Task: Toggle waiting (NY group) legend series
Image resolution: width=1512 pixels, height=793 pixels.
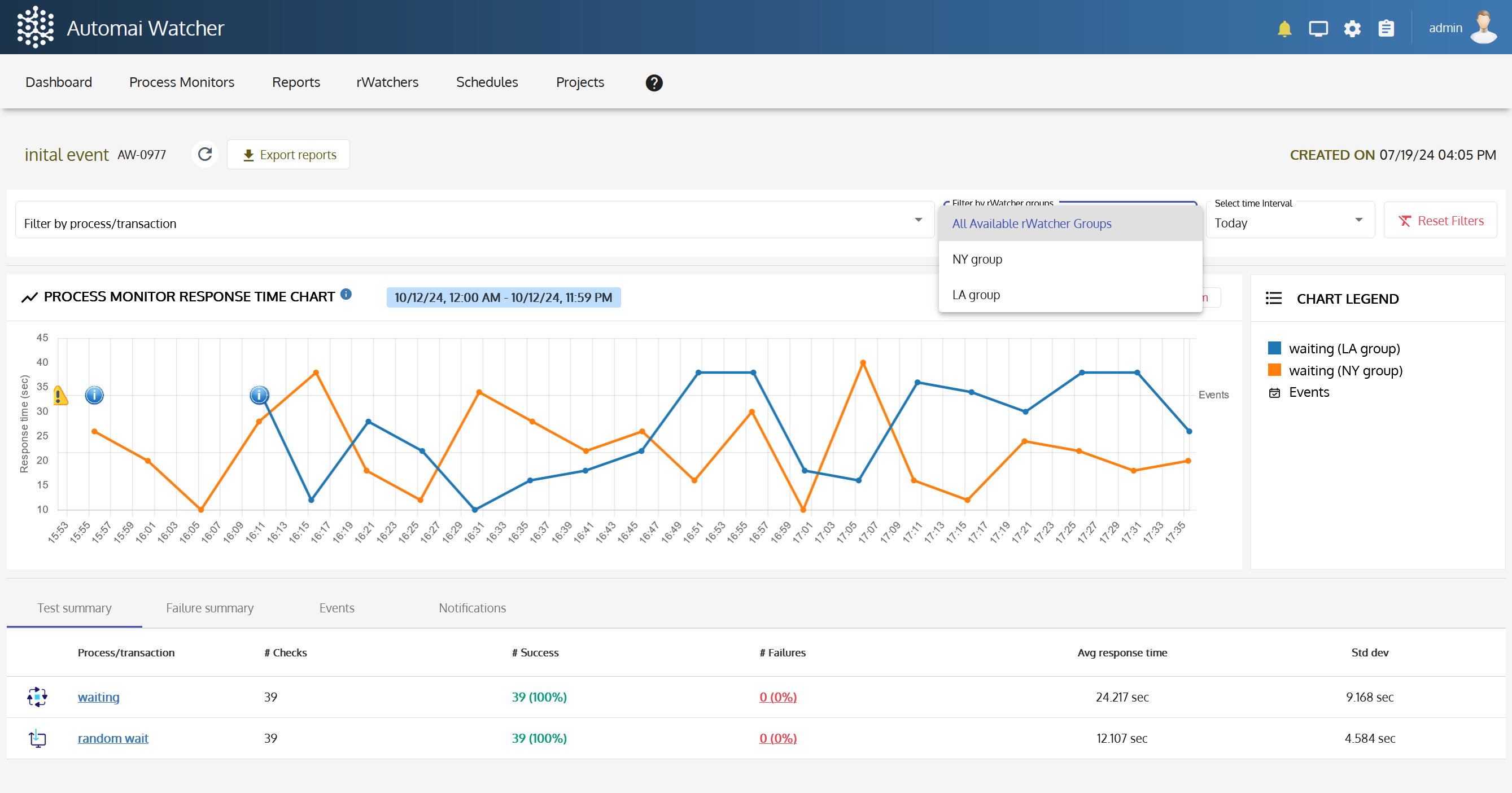Action: [1335, 370]
